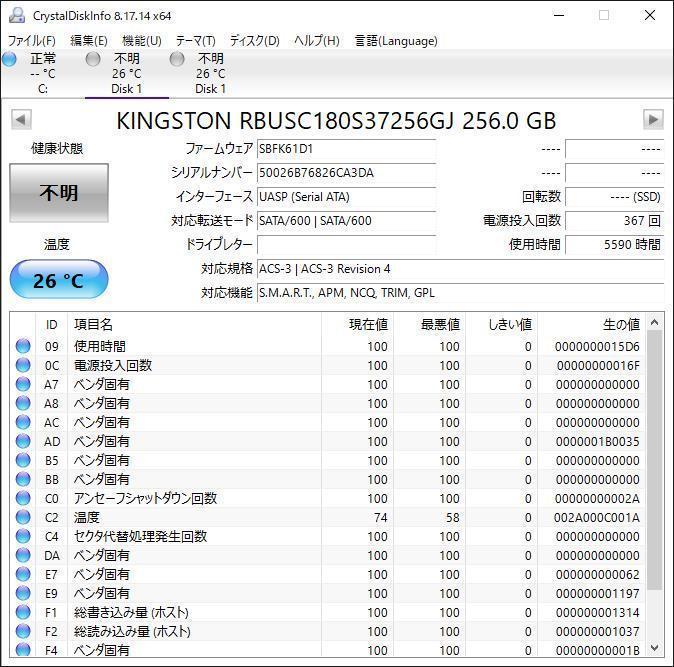Click the status orb of attribute 0C
This screenshot has height=667, width=674.
(x=23, y=365)
